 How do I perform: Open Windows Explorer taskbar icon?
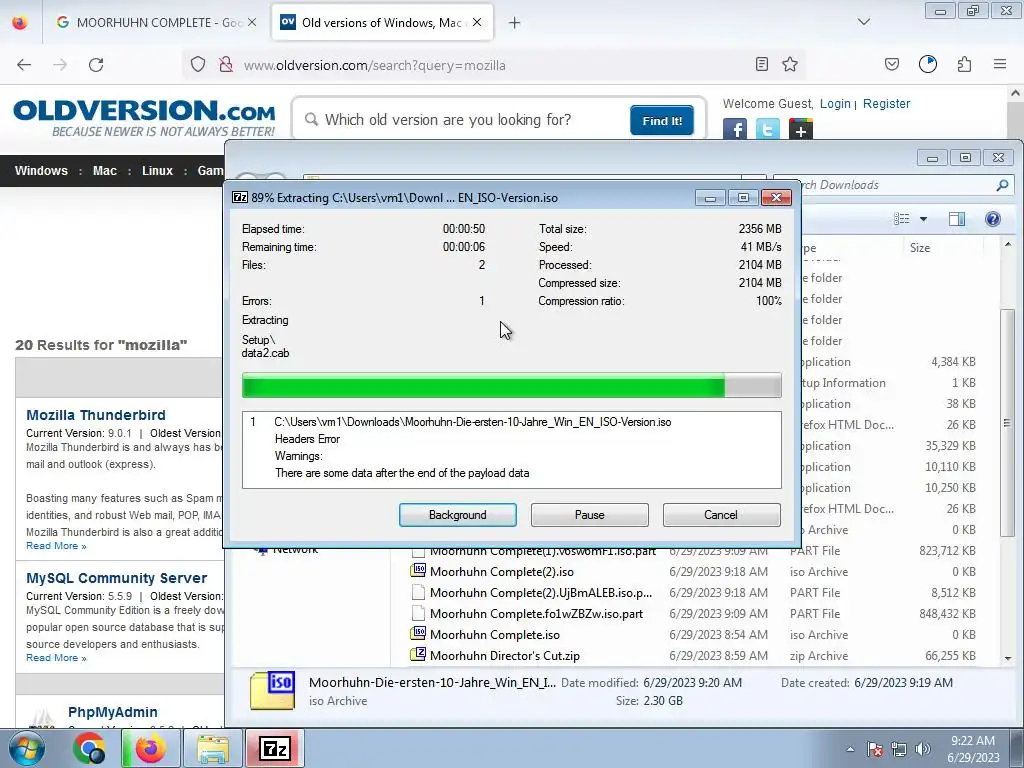point(213,749)
